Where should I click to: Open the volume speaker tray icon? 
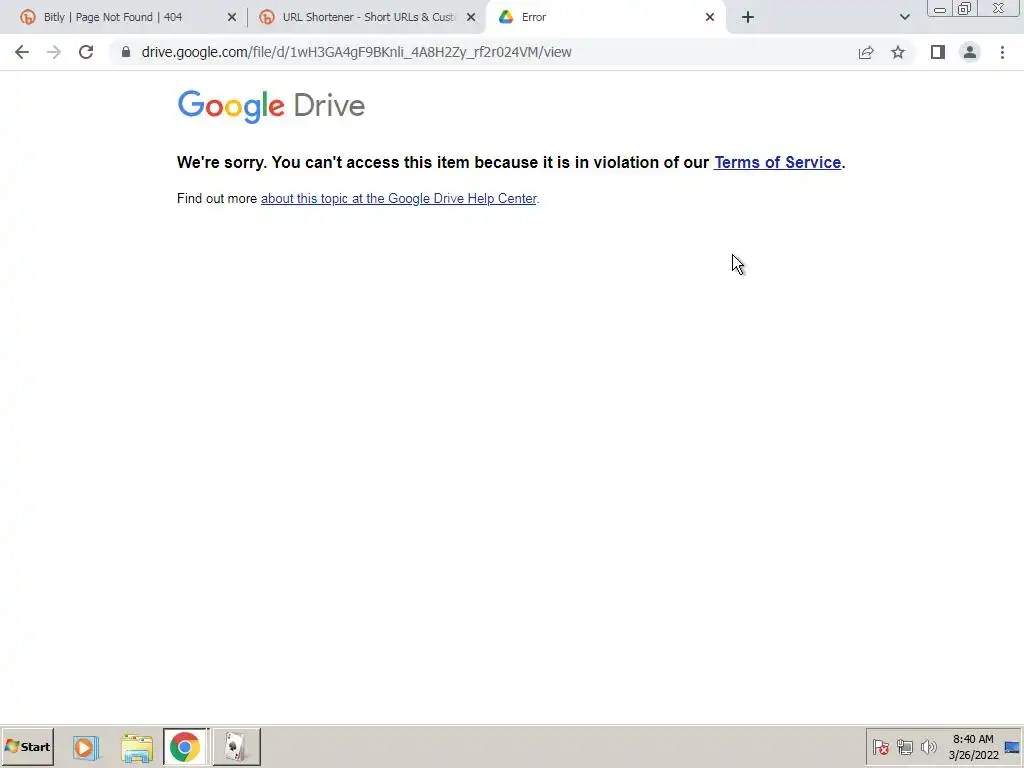tap(928, 746)
